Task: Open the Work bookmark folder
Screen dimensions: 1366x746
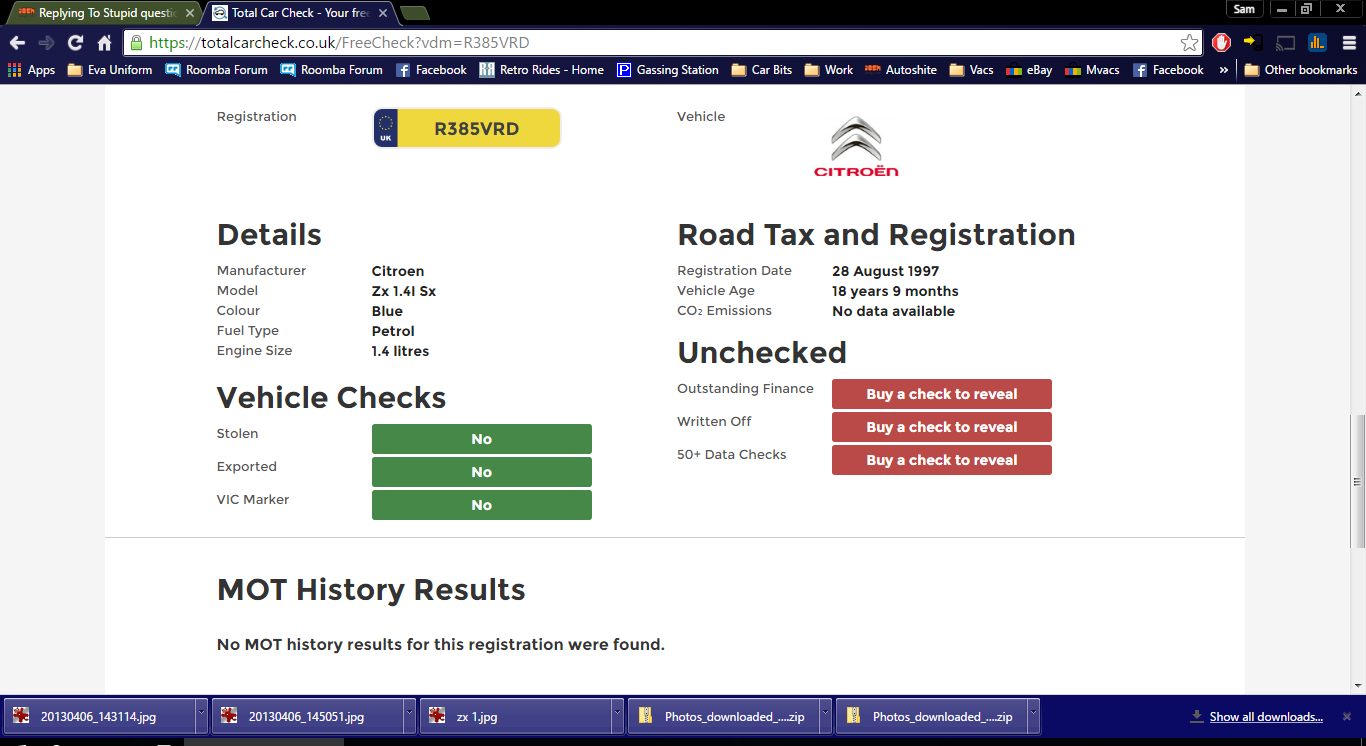Action: [x=828, y=70]
